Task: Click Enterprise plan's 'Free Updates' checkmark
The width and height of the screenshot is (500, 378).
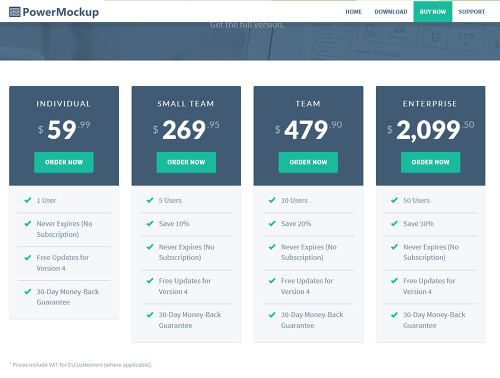Action: (x=394, y=281)
